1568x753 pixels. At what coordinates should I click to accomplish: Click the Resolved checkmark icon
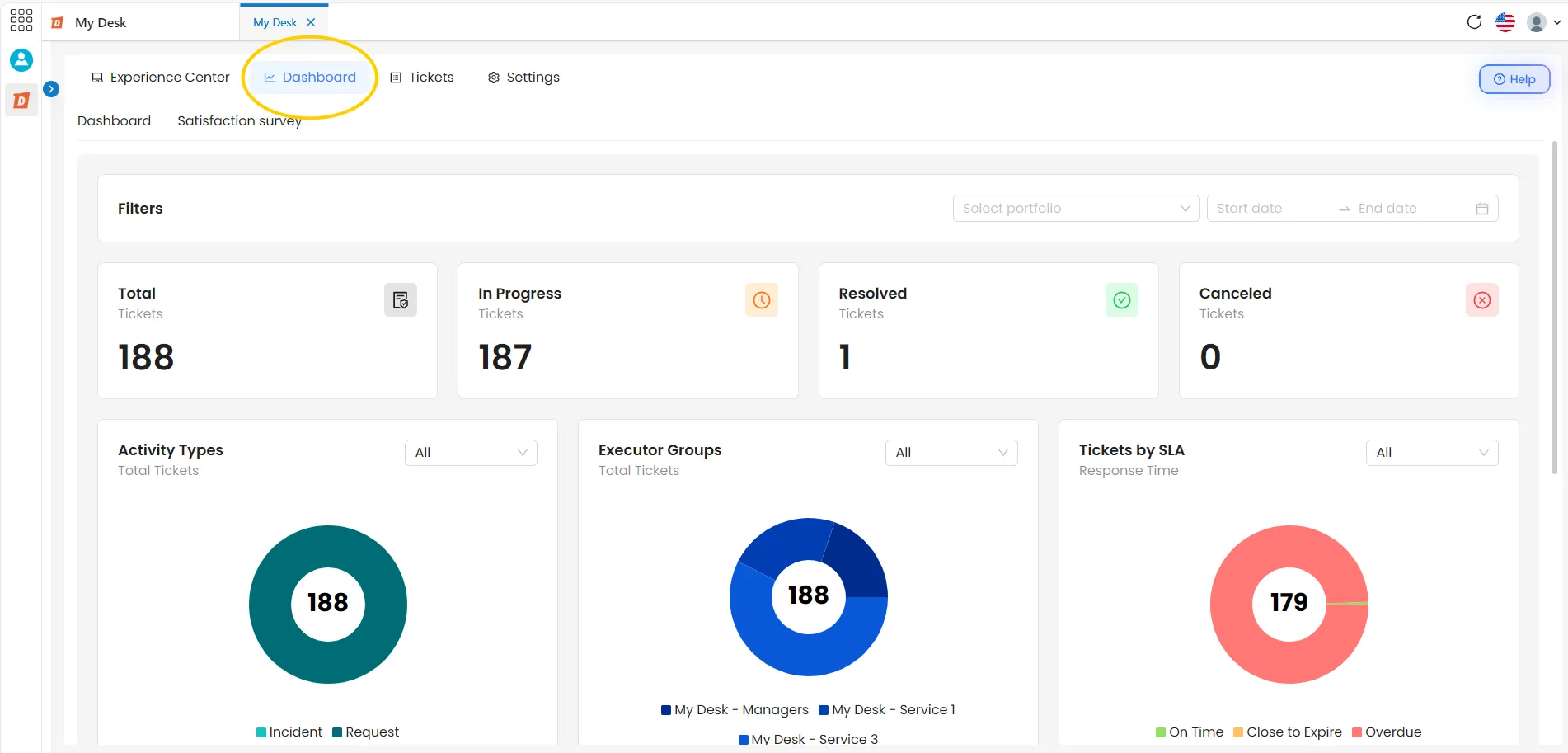click(1122, 300)
